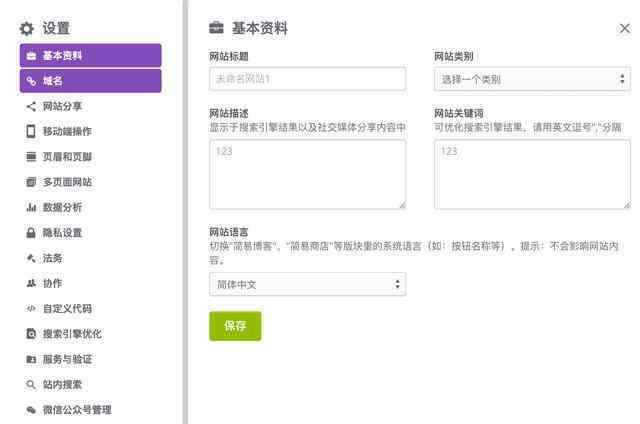Select 服务与验证 in the sidebar
The width and height of the screenshot is (640, 424).
click(x=67, y=359)
